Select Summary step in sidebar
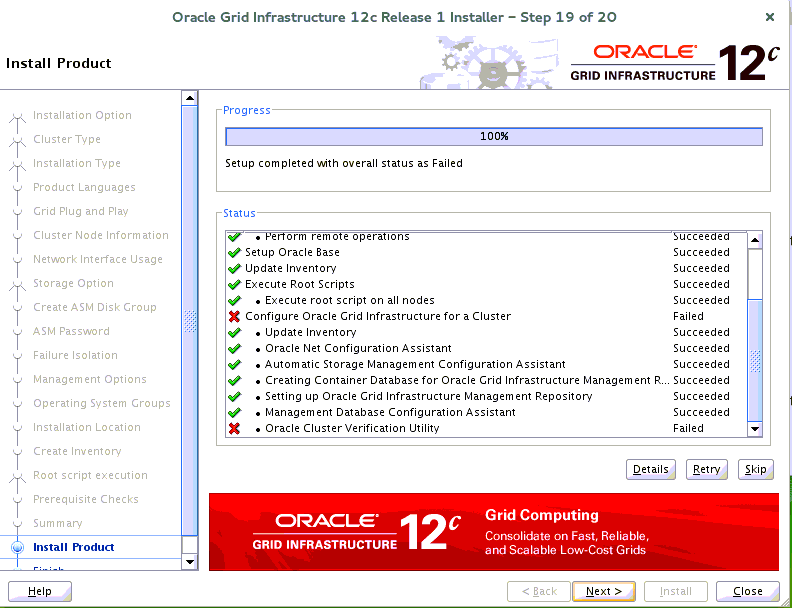792x608 pixels. click(x=58, y=523)
